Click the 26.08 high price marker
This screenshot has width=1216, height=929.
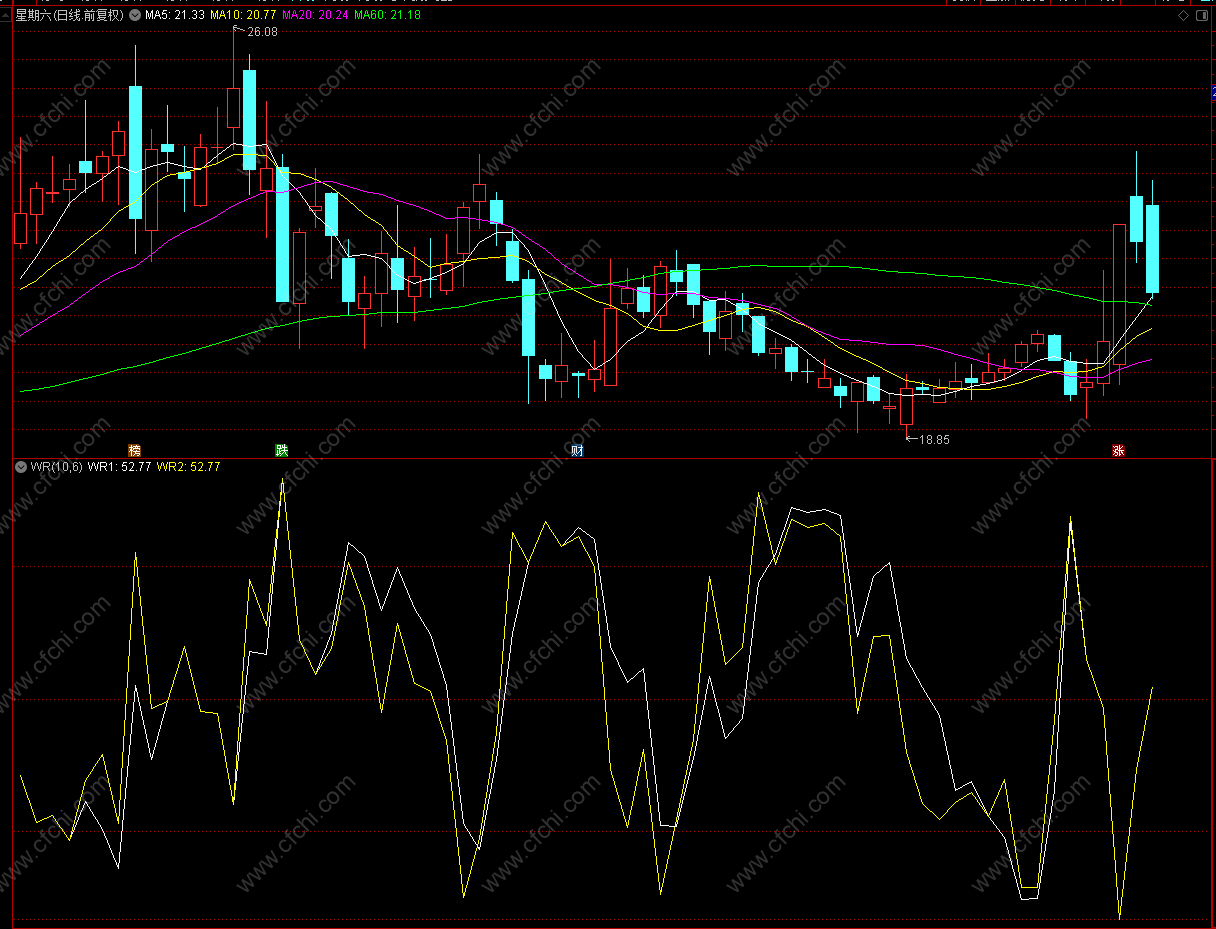pyautogui.click(x=262, y=32)
